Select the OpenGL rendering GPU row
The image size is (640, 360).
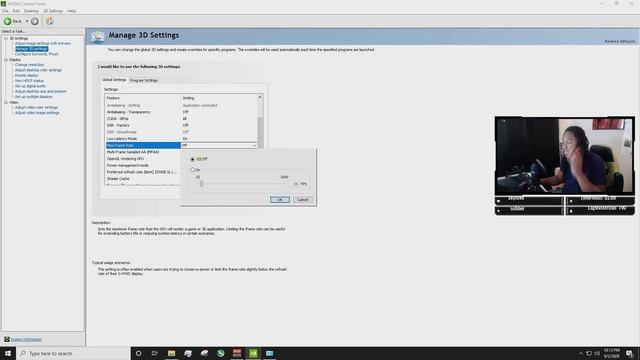[143, 159]
